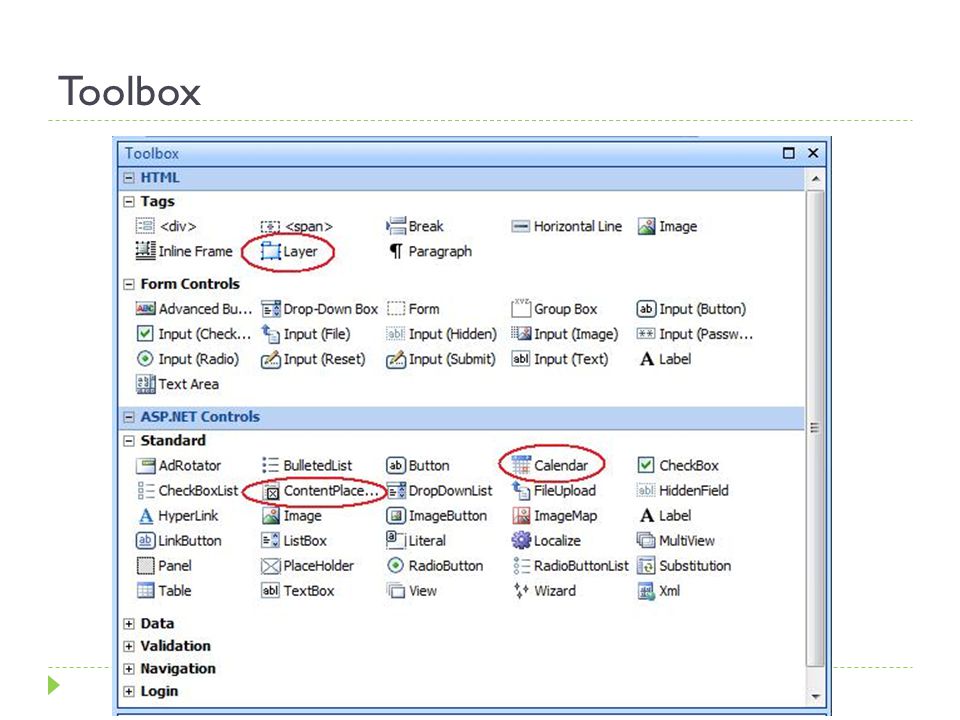Viewport: 960px width, 720px height.
Task: Pick the DropDownList icon
Action: [396, 490]
